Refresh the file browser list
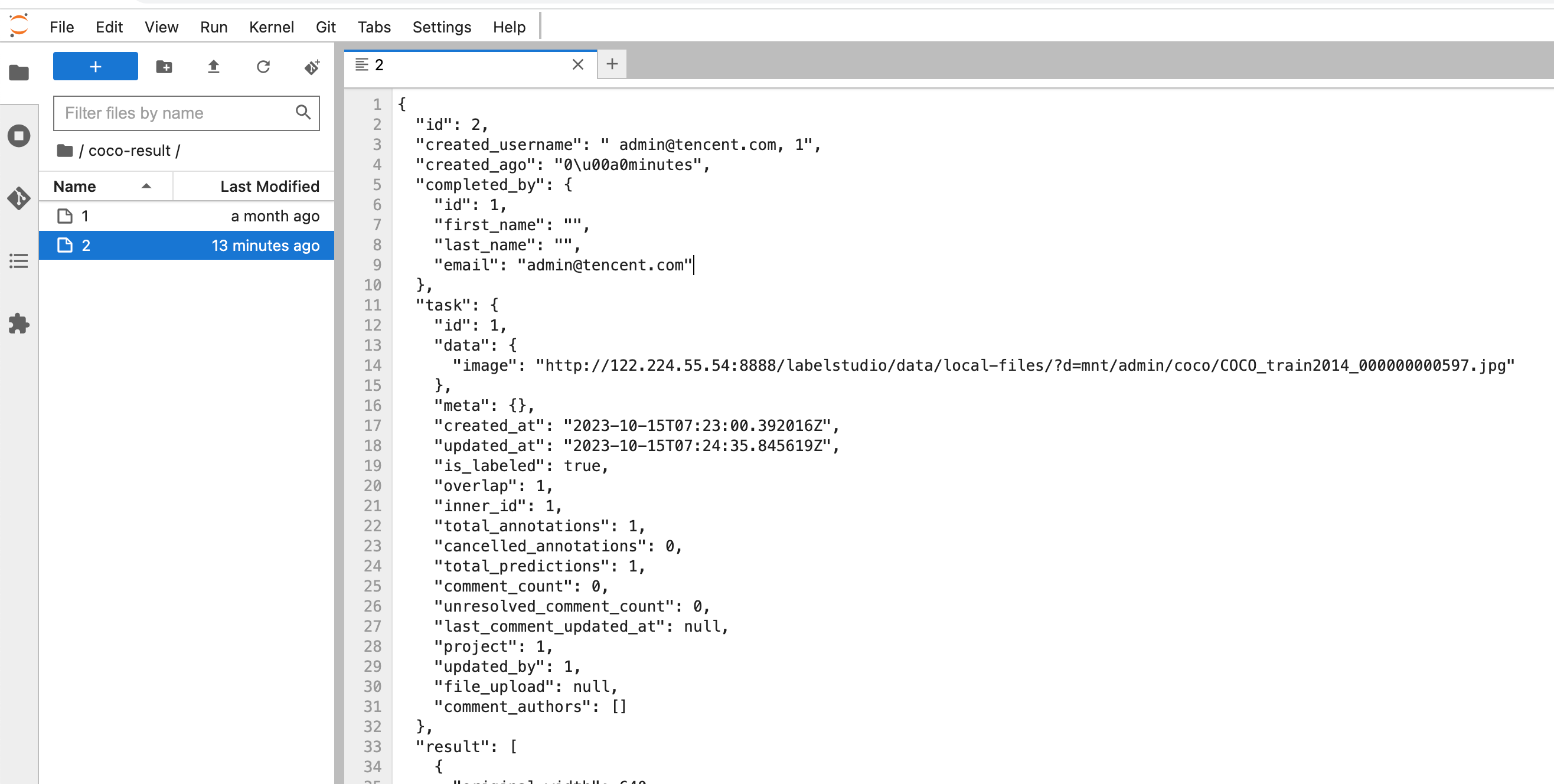This screenshot has width=1554, height=784. (x=263, y=66)
